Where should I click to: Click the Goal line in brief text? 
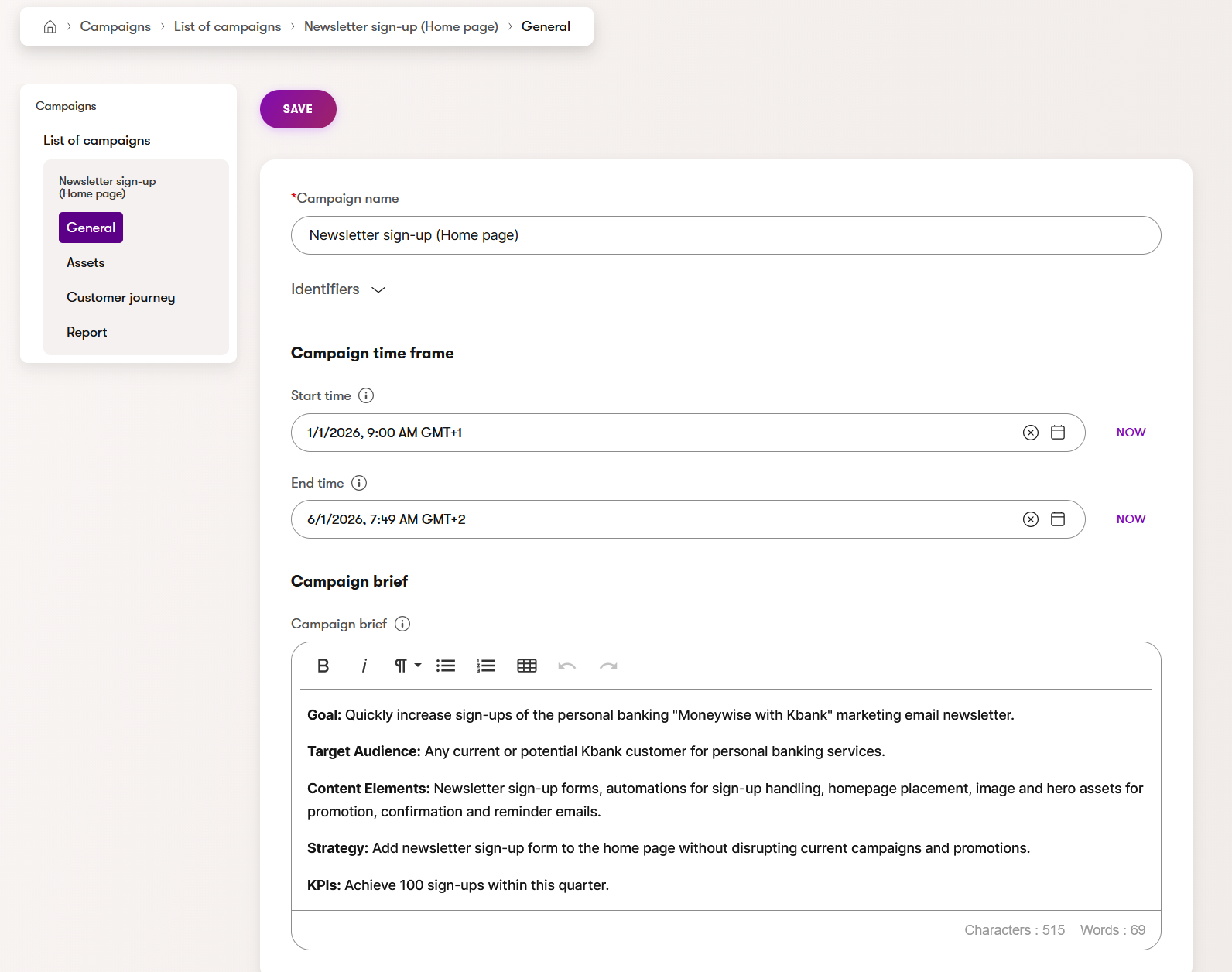point(660,715)
